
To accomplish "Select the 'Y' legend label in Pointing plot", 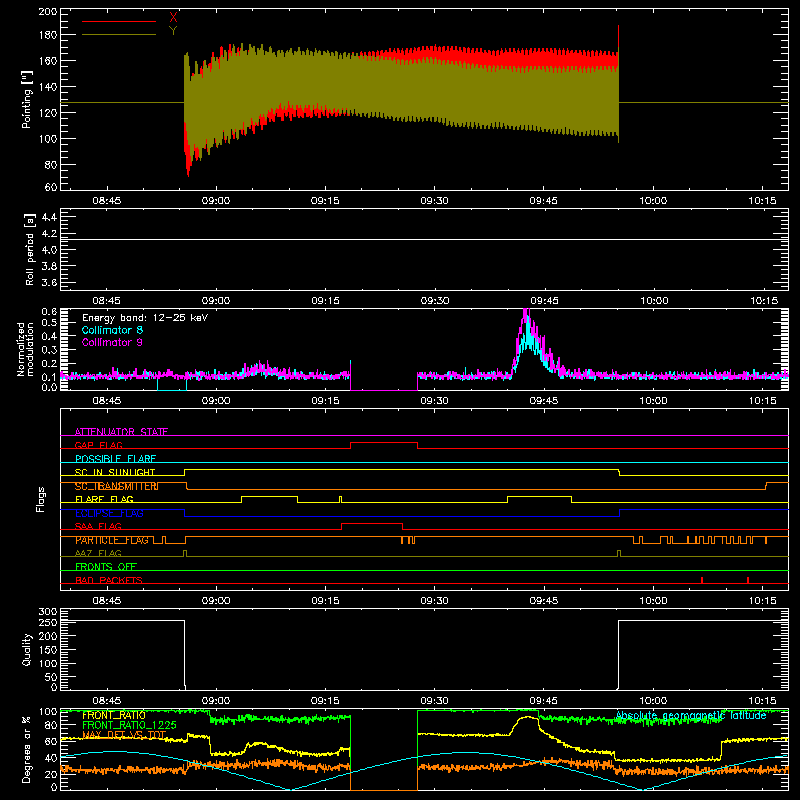I will (173, 31).
